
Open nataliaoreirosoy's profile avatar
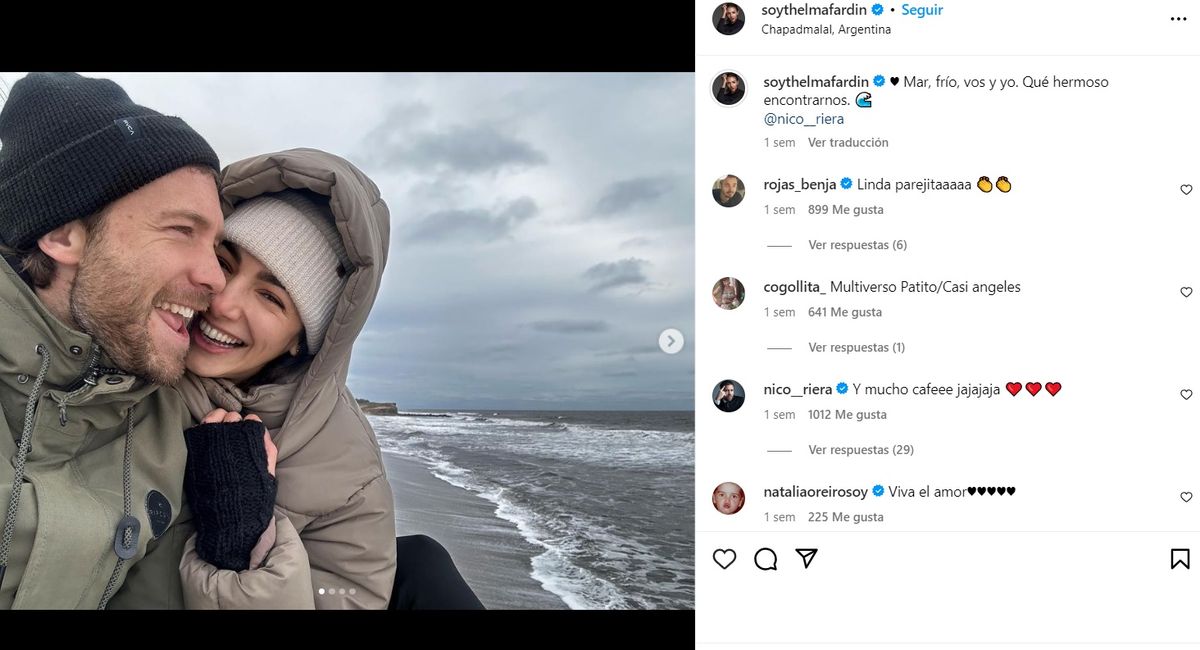tap(728, 498)
